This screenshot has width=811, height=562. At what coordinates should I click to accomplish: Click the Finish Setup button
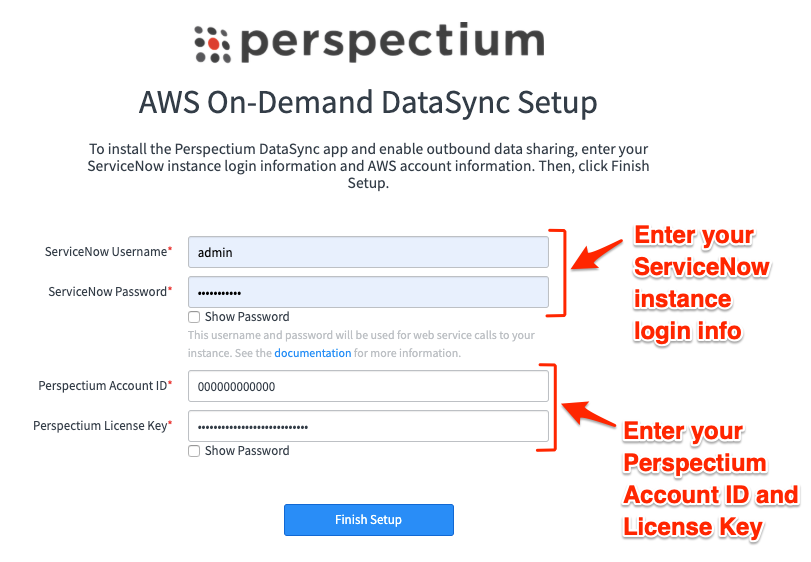[x=369, y=520]
